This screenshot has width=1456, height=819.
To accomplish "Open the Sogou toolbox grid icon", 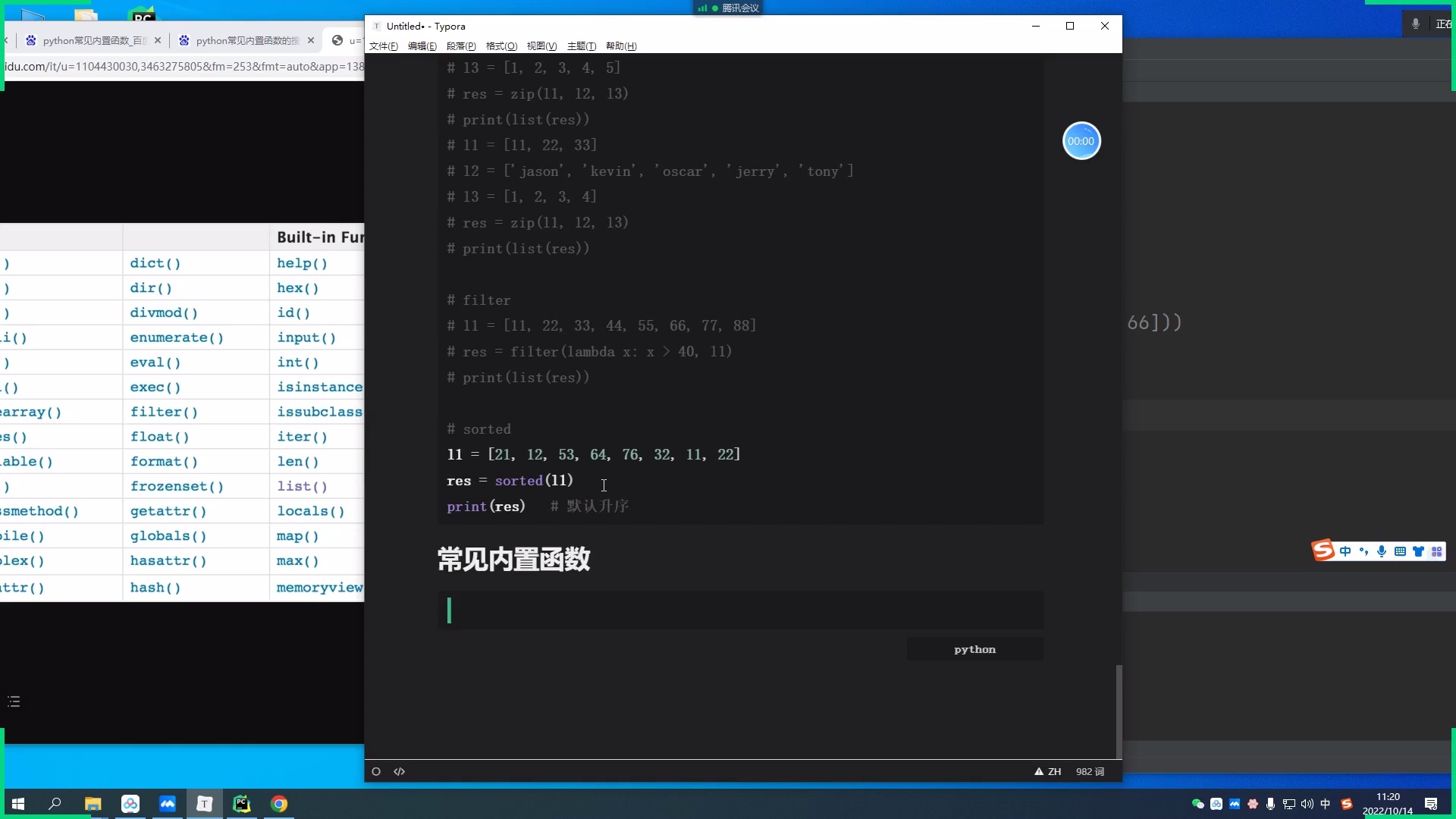I will click(x=1437, y=551).
